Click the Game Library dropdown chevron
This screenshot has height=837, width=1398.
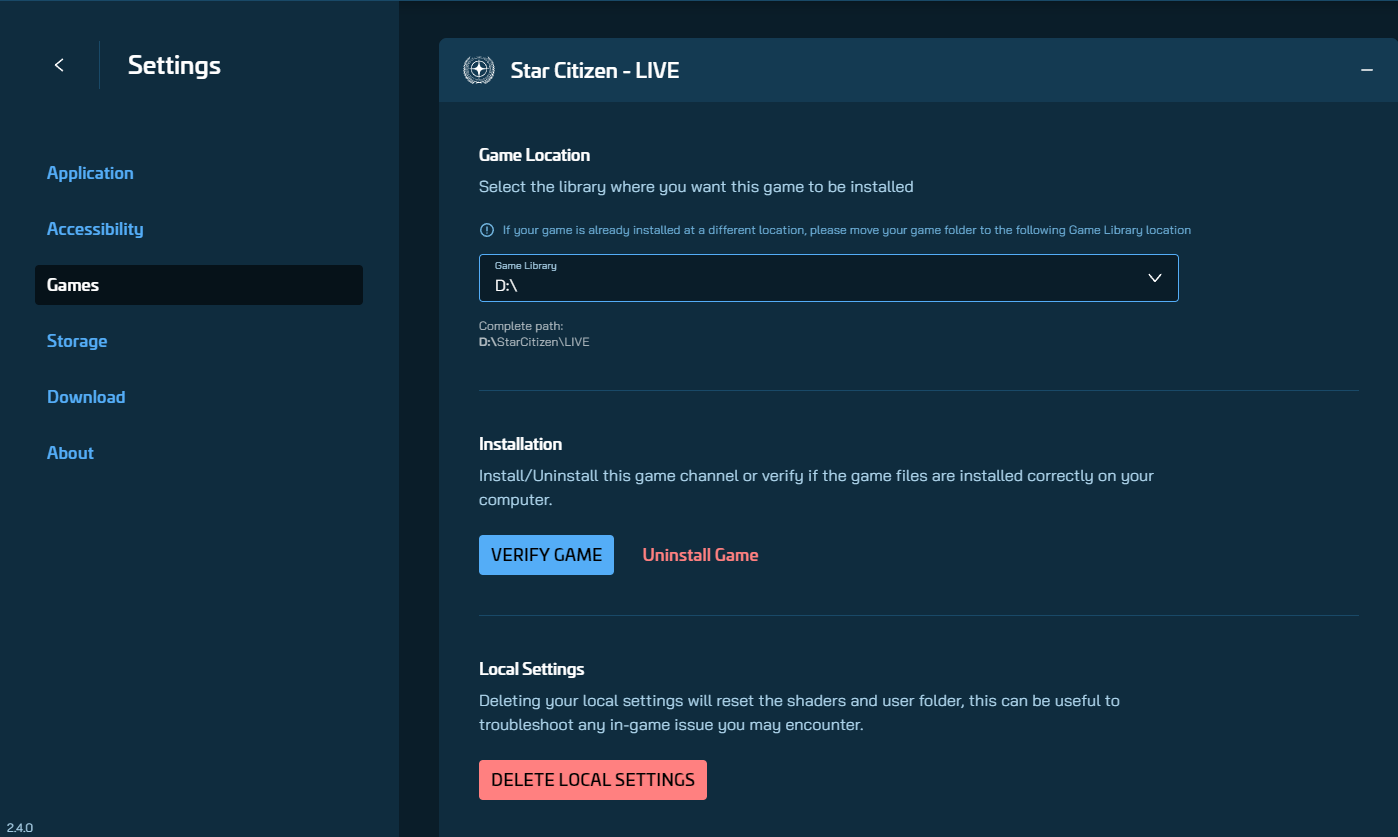click(x=1155, y=278)
